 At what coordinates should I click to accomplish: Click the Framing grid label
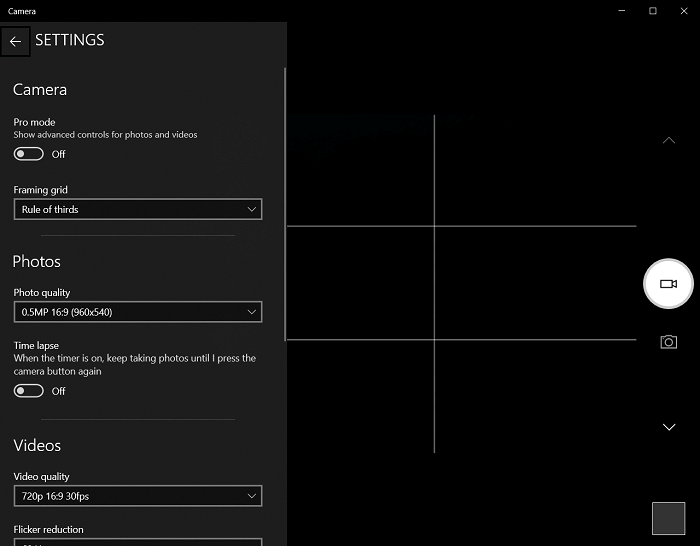[41, 190]
